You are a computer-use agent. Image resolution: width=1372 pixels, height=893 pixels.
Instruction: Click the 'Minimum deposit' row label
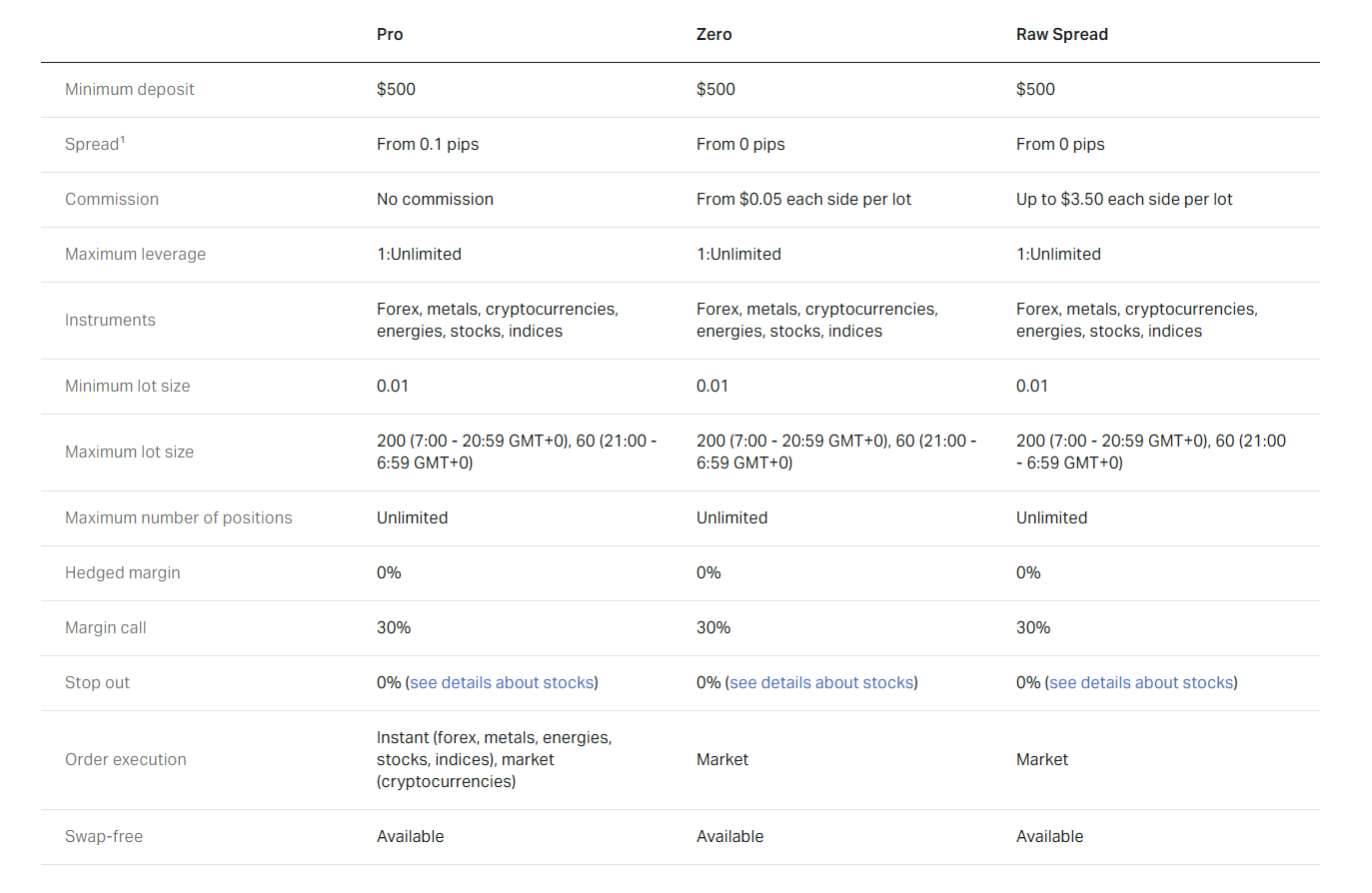click(x=130, y=89)
